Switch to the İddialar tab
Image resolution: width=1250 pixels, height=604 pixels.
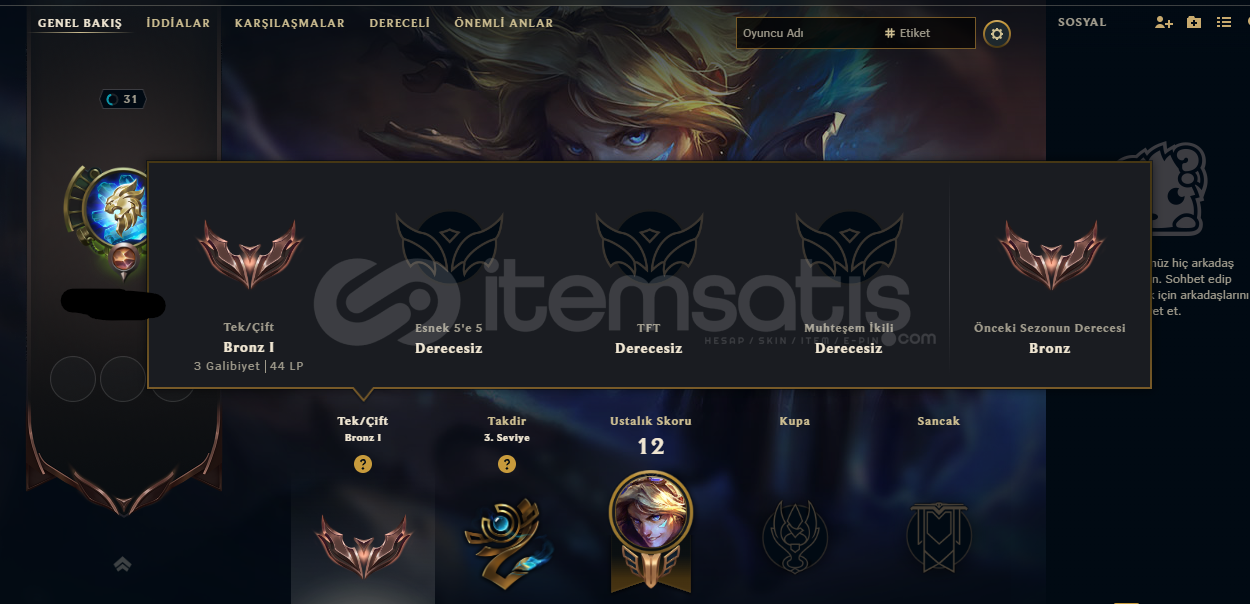click(178, 23)
